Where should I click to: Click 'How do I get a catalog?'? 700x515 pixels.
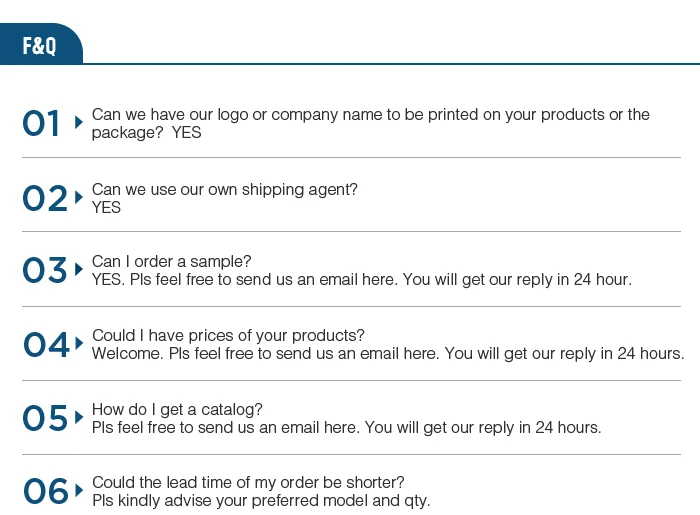(177, 409)
